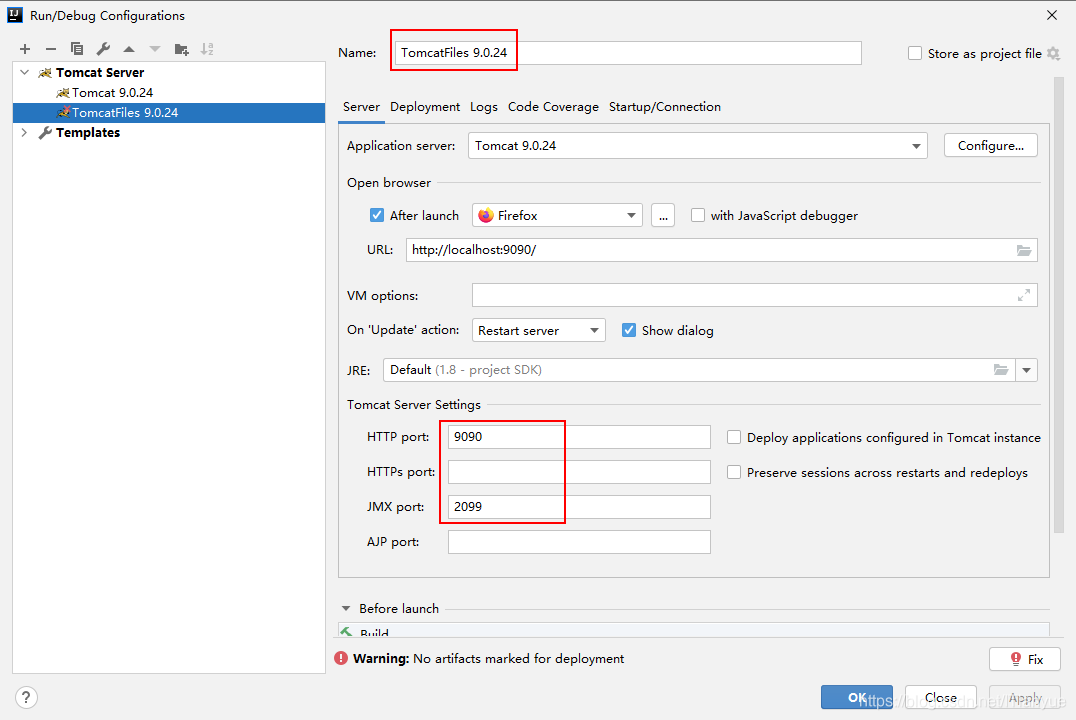Remove selected configuration with minus icon

click(51, 49)
